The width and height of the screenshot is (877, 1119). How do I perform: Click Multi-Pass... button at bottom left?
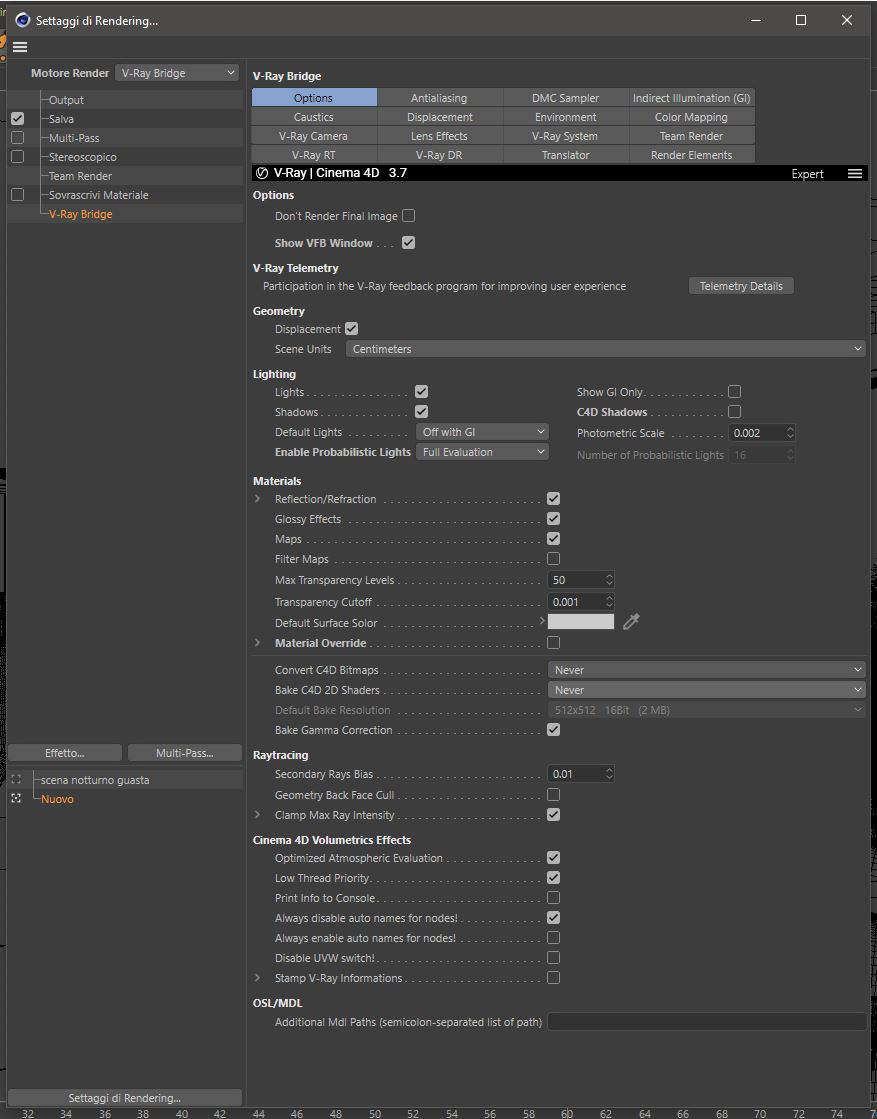[x=185, y=753]
